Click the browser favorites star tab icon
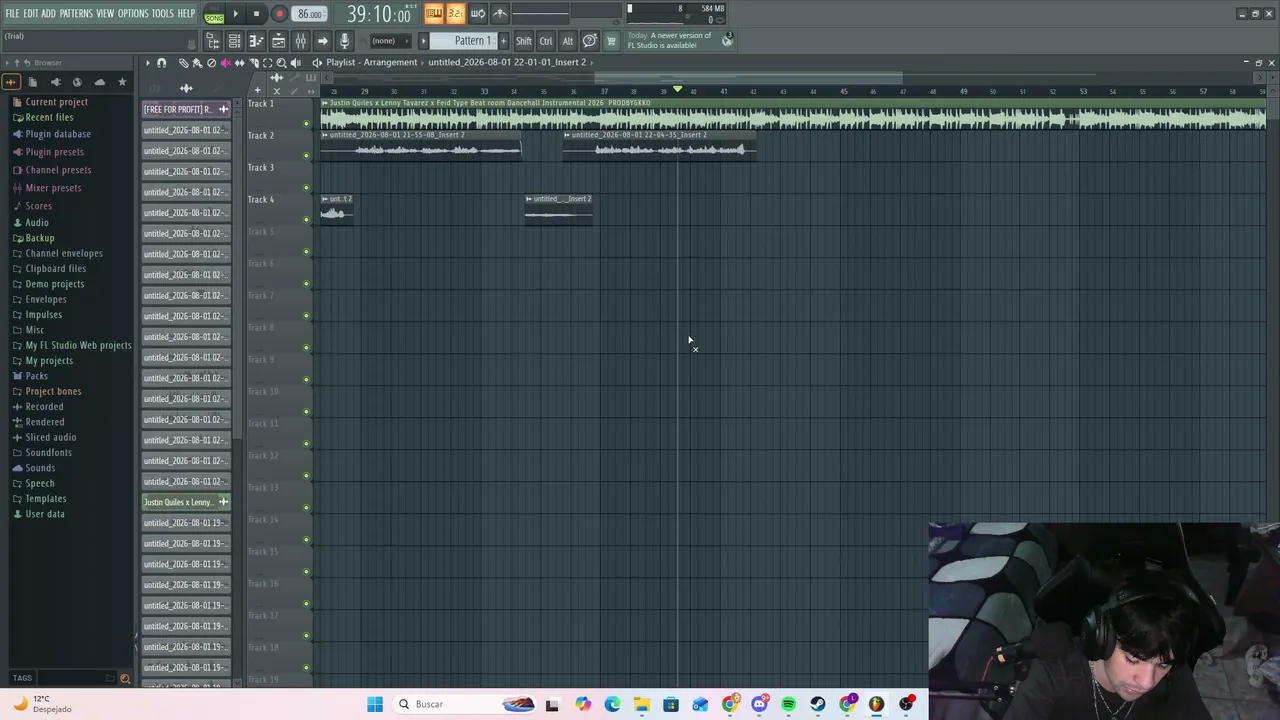 pyautogui.click(x=122, y=82)
